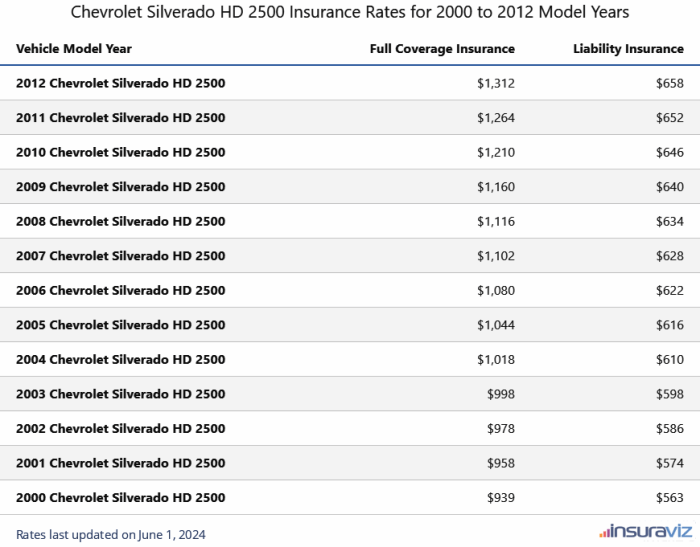The width and height of the screenshot is (700, 547).
Task: Click the Vehicle Model Year column header
Action: tap(74, 48)
